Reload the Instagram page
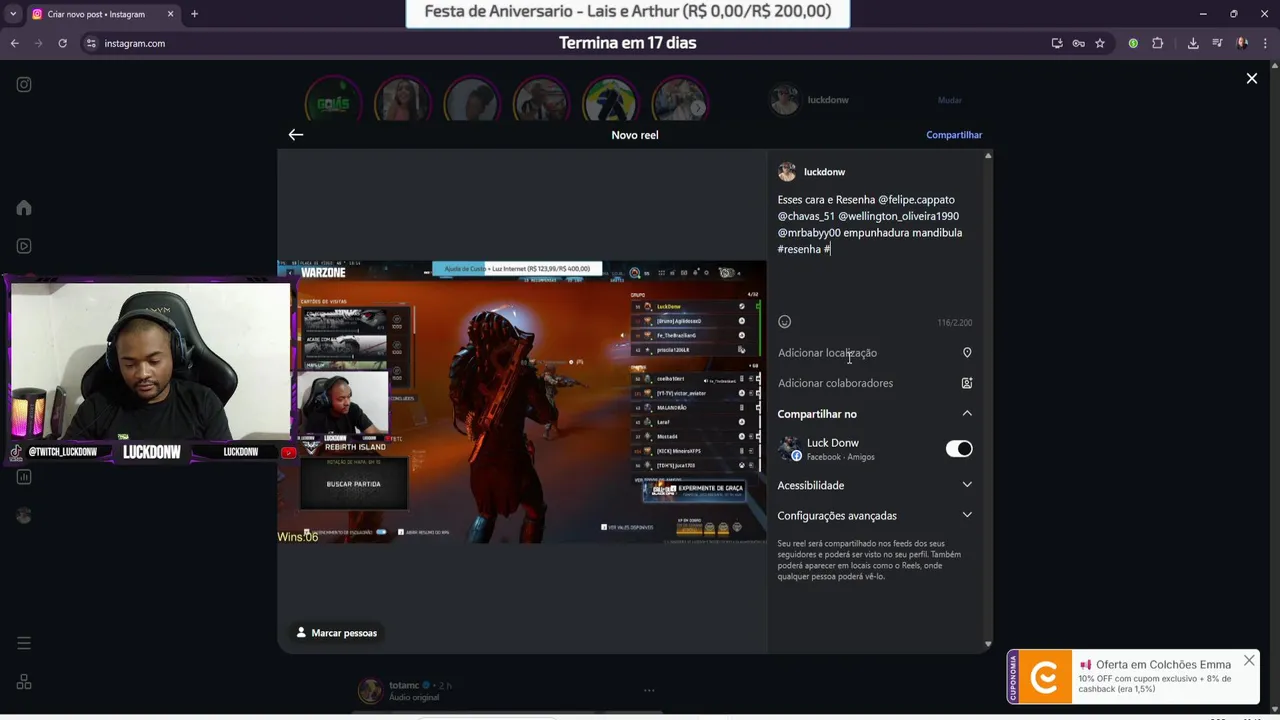 click(x=62, y=43)
